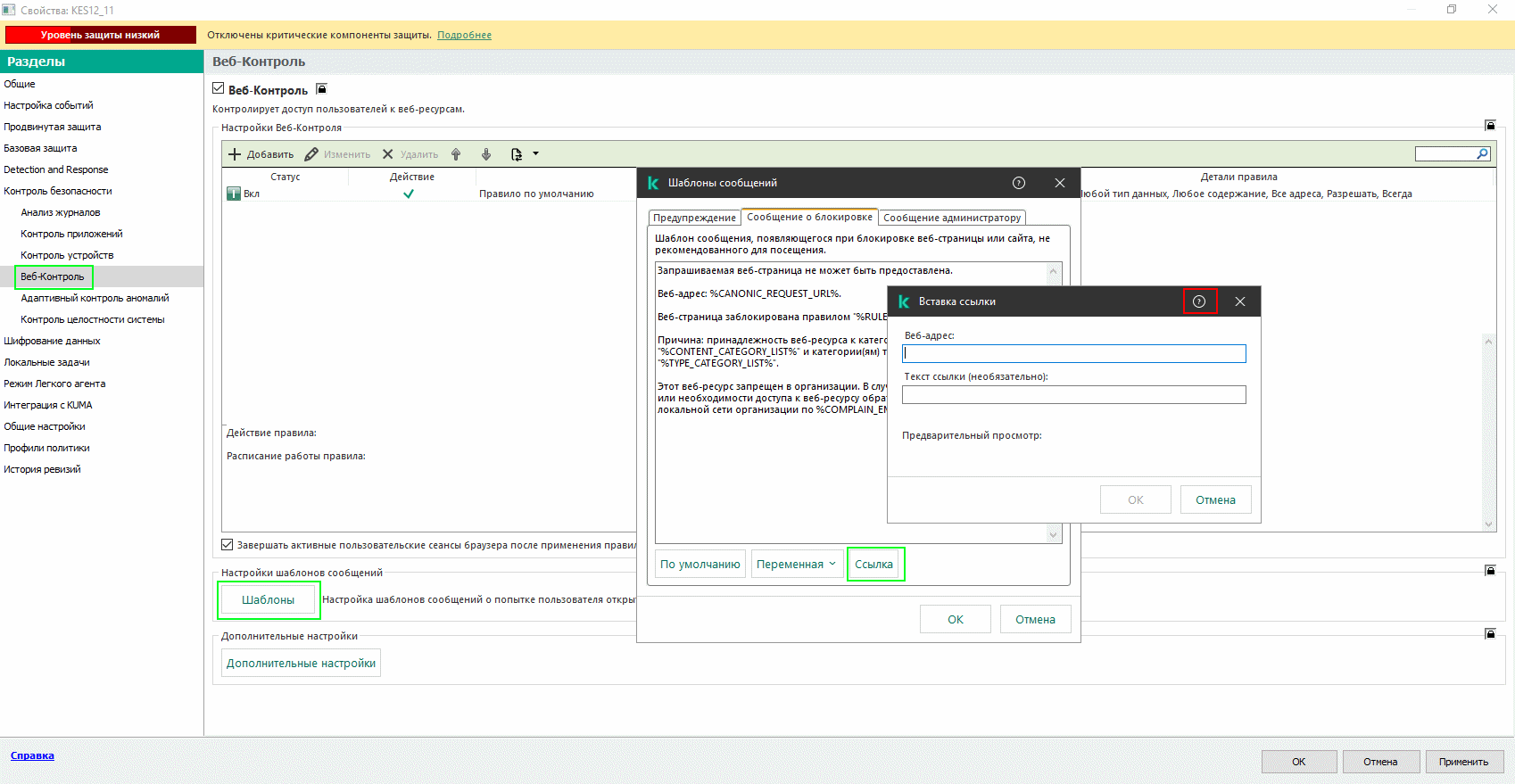This screenshot has height=784, width=1515.
Task: Open help in Шаблоны сообщений dialog
Action: click(1019, 183)
